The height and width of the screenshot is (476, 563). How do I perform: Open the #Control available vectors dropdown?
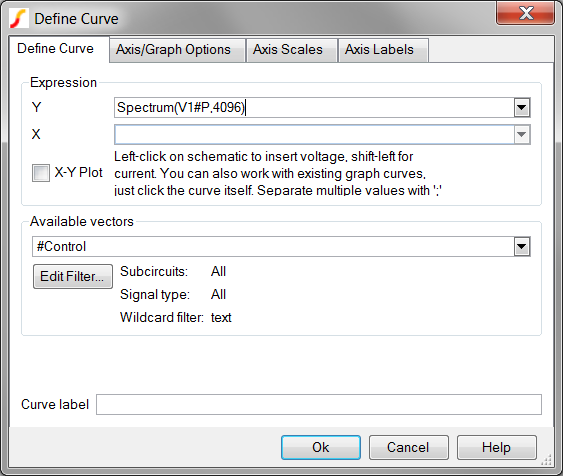[x=522, y=247]
